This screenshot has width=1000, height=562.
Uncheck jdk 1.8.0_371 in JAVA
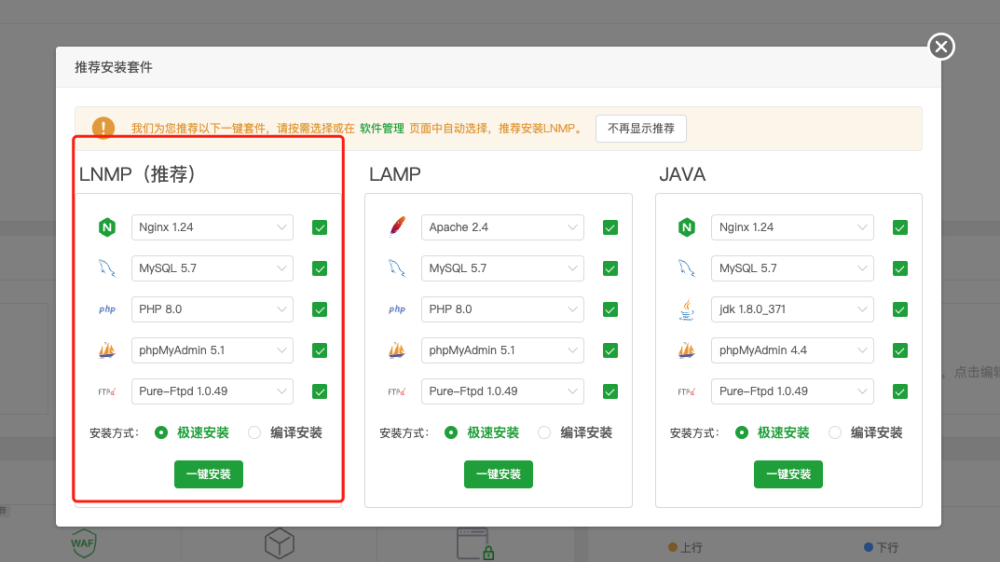pos(900,309)
